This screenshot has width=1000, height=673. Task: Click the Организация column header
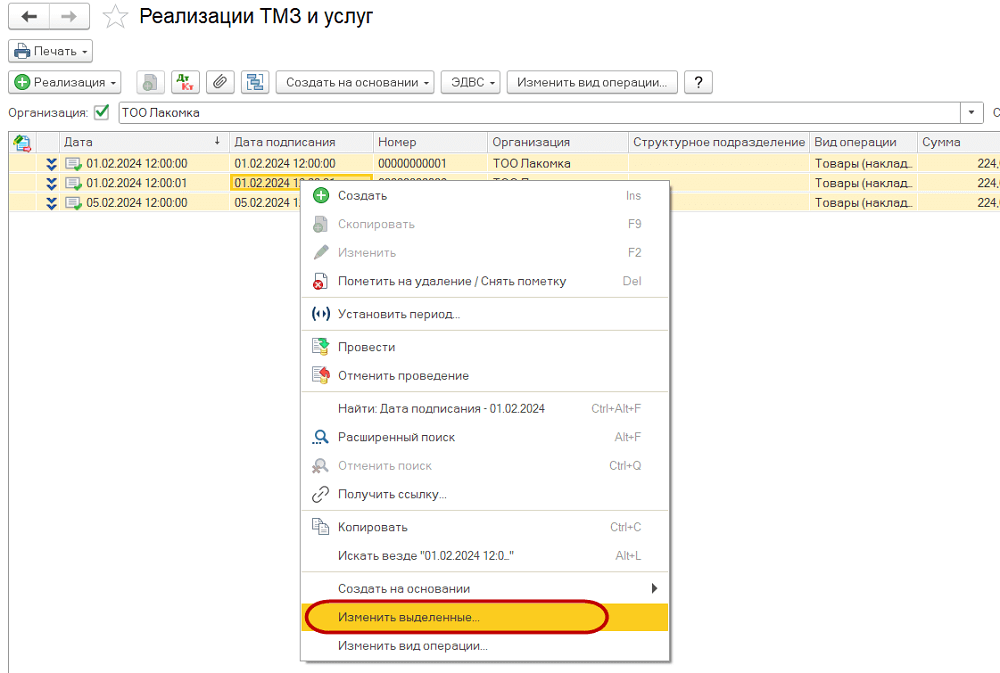(x=558, y=142)
